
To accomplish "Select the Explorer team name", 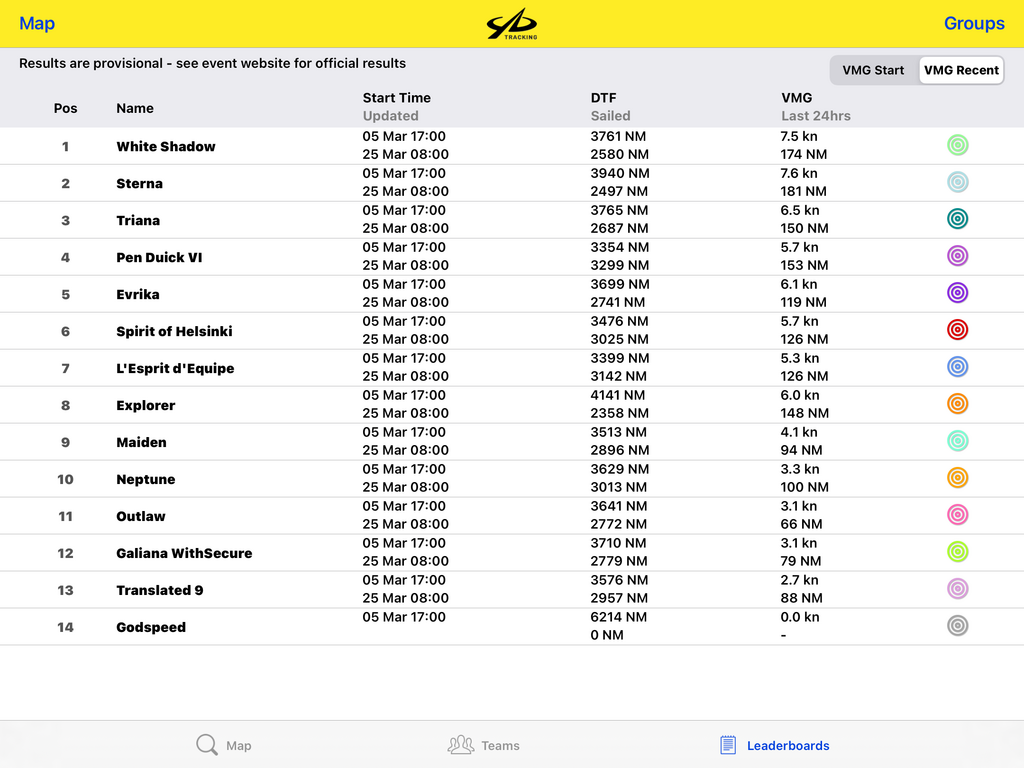I will tap(146, 406).
